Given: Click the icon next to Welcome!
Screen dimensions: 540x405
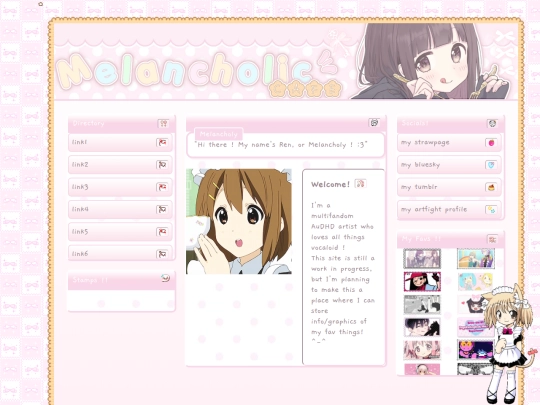Looking at the screenshot, I should point(361,184).
